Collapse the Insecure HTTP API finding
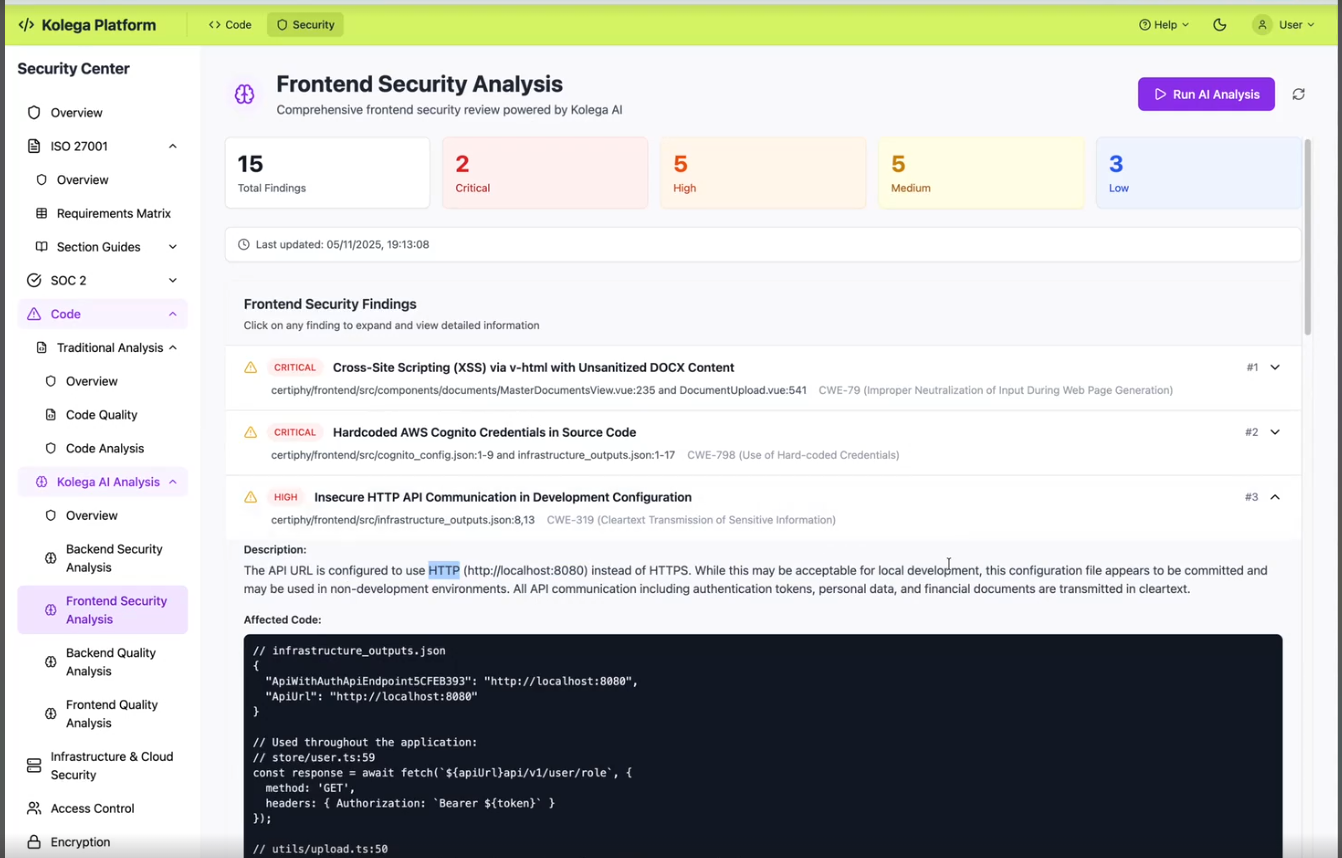This screenshot has width=1342, height=858. click(1274, 496)
